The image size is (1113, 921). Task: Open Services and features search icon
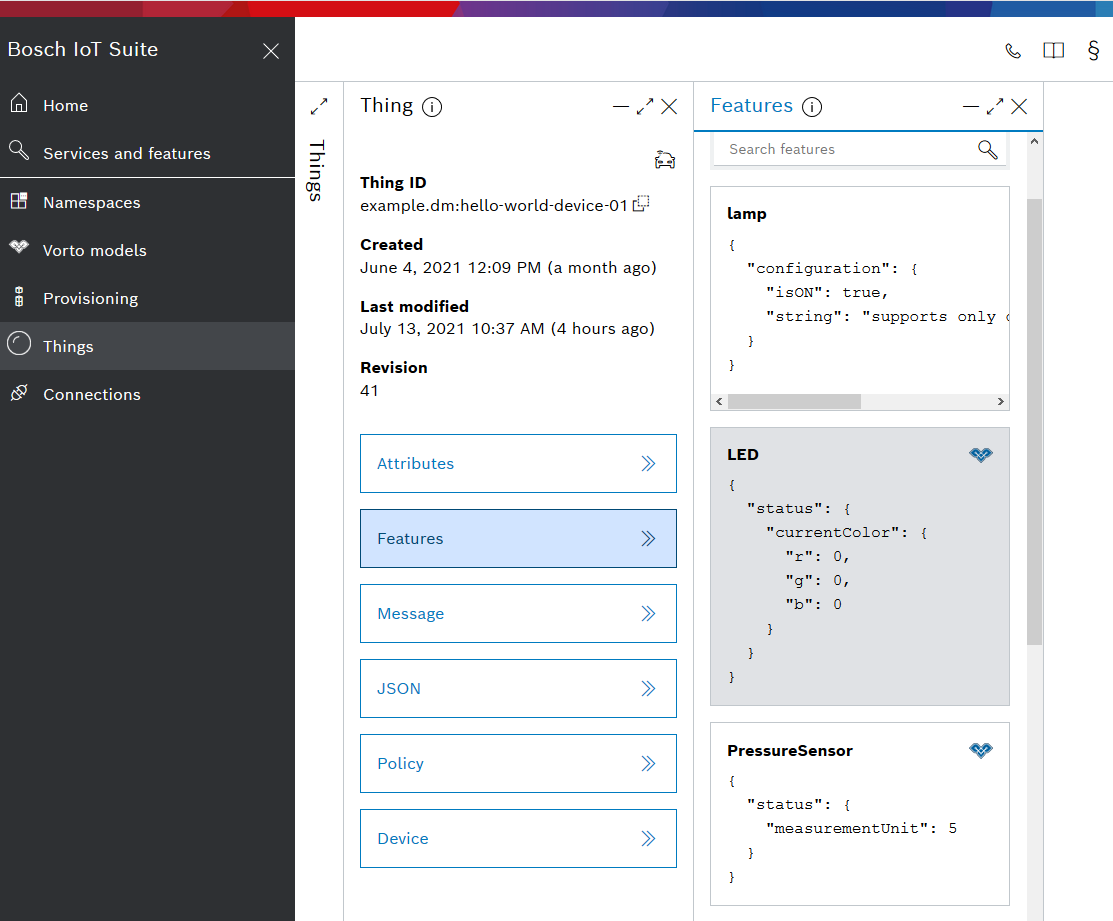(19, 150)
